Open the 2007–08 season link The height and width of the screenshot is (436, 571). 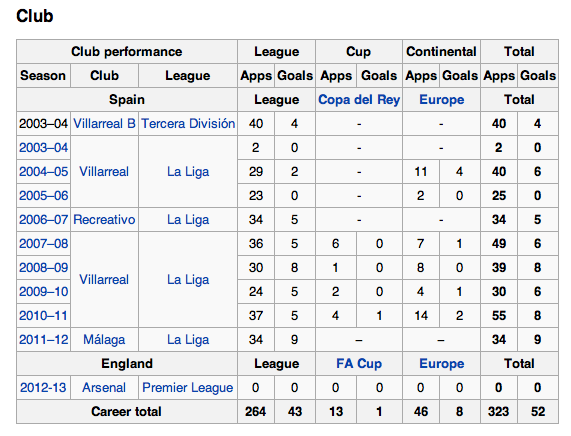point(44,244)
